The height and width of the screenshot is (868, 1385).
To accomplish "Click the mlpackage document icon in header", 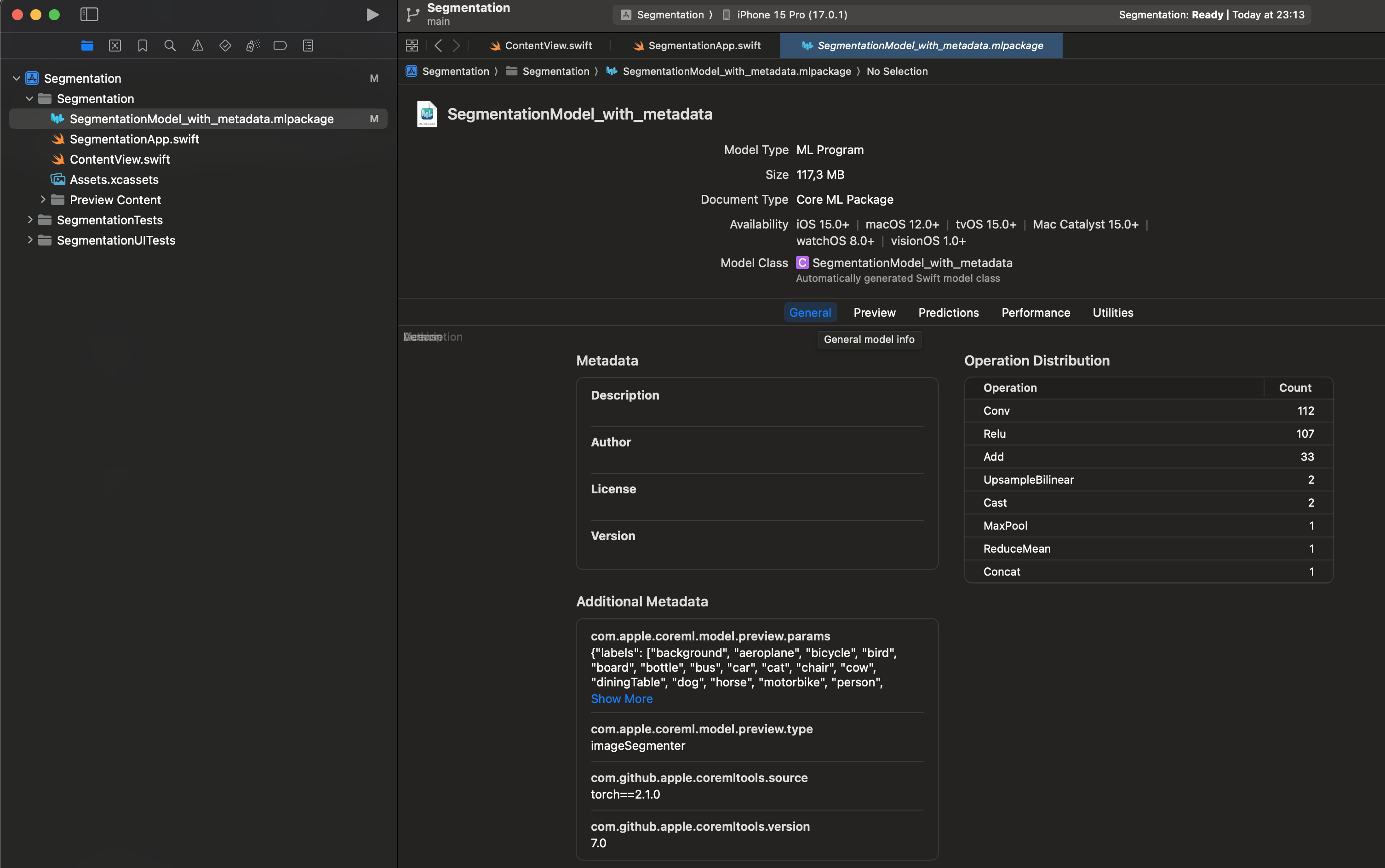I will [427, 114].
